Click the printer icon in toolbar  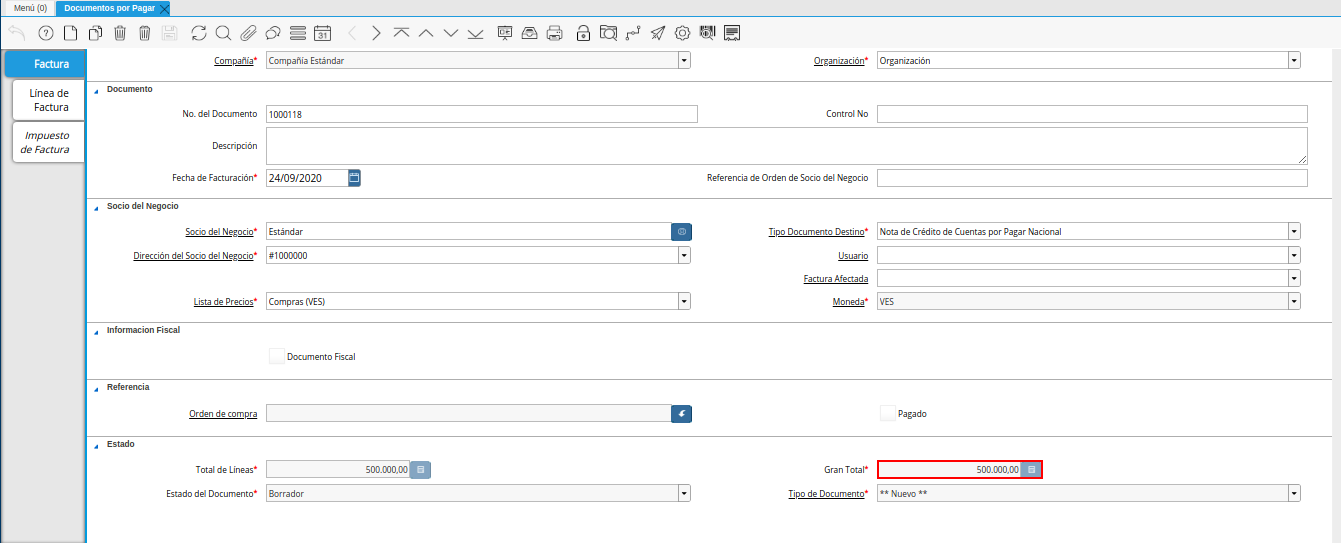555,33
